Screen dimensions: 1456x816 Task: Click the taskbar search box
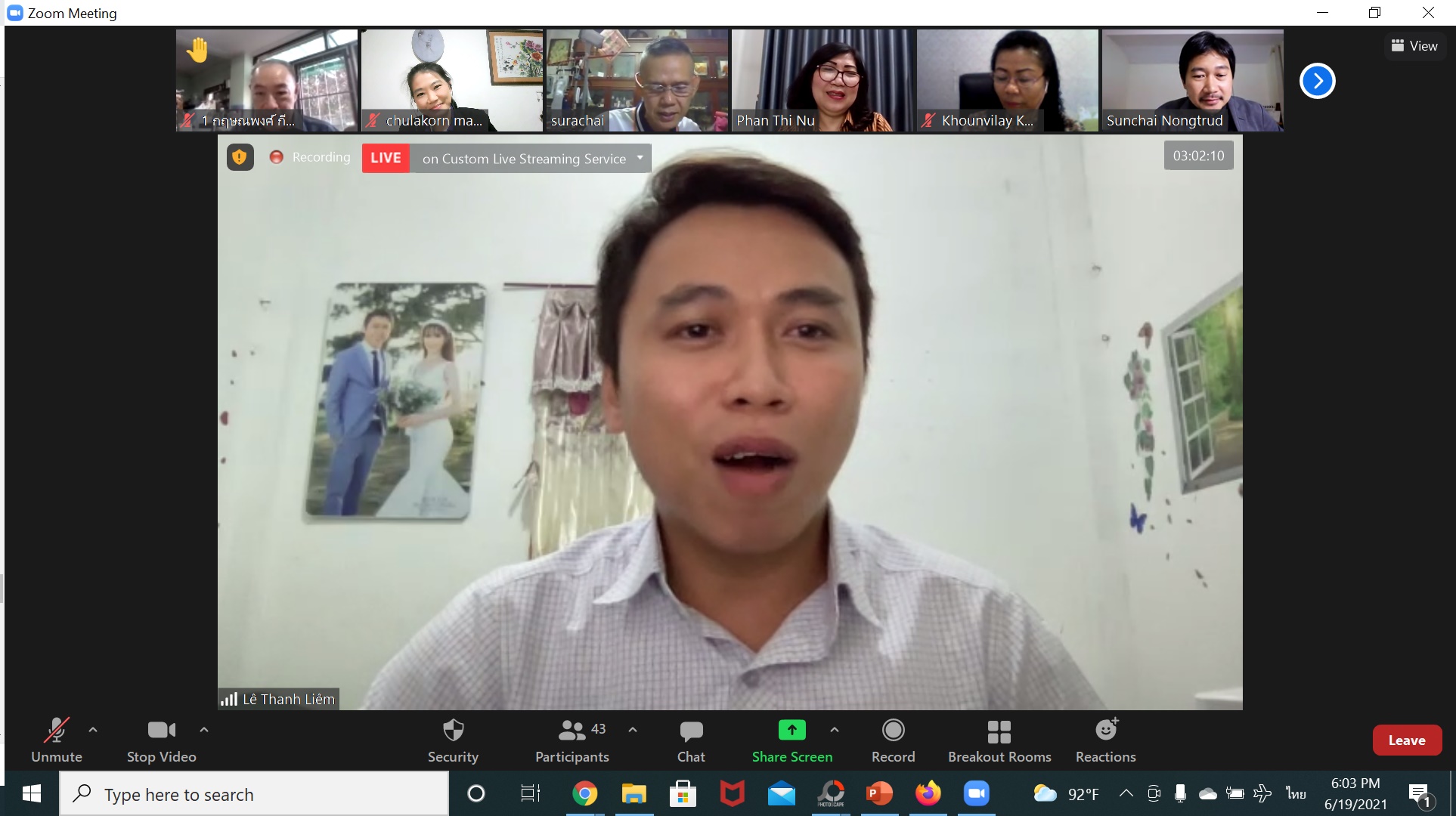254,793
